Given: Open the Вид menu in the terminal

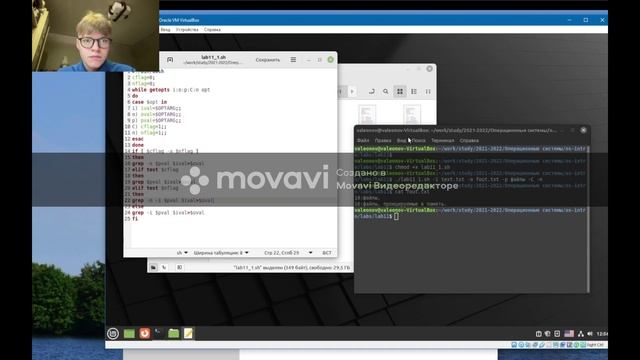Looking at the screenshot, I should pos(401,140).
